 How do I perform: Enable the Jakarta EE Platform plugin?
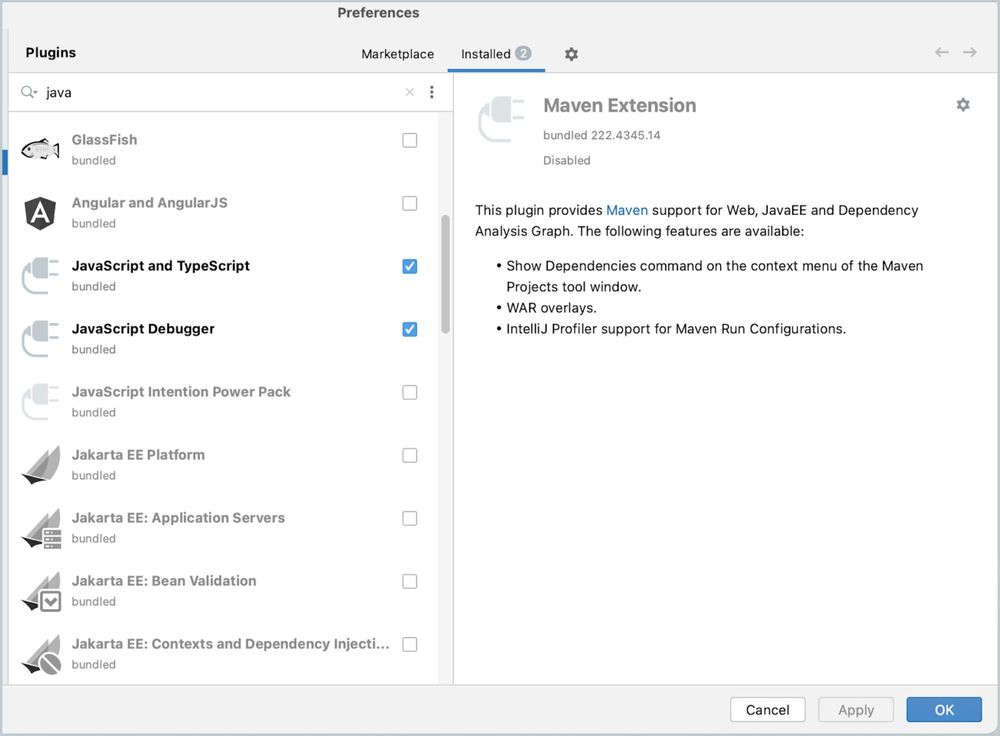coord(409,455)
